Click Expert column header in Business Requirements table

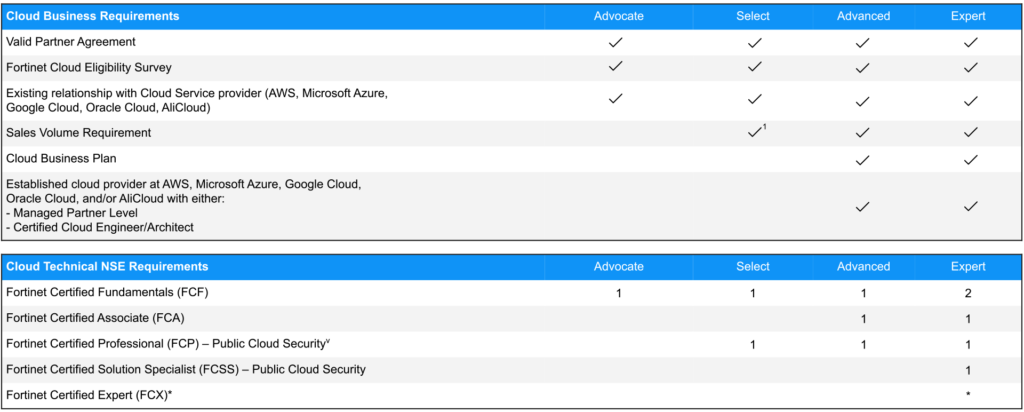coord(968,16)
